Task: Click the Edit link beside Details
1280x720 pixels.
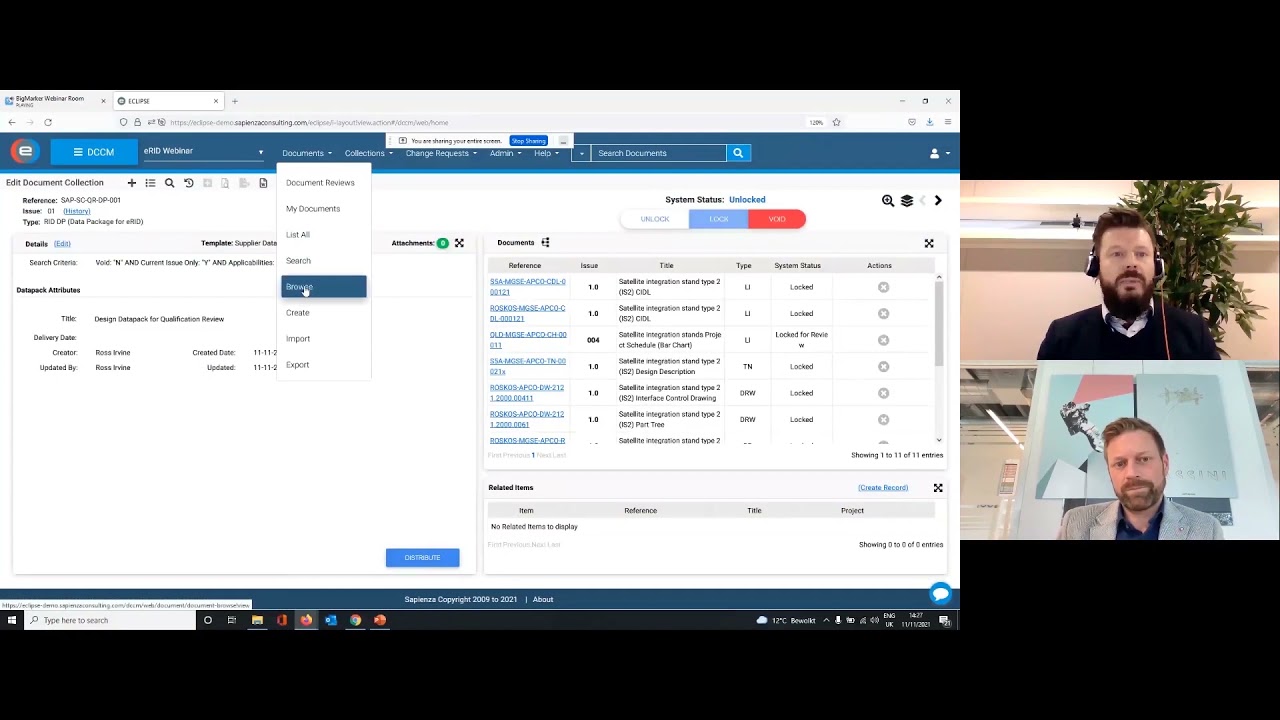Action: click(62, 244)
